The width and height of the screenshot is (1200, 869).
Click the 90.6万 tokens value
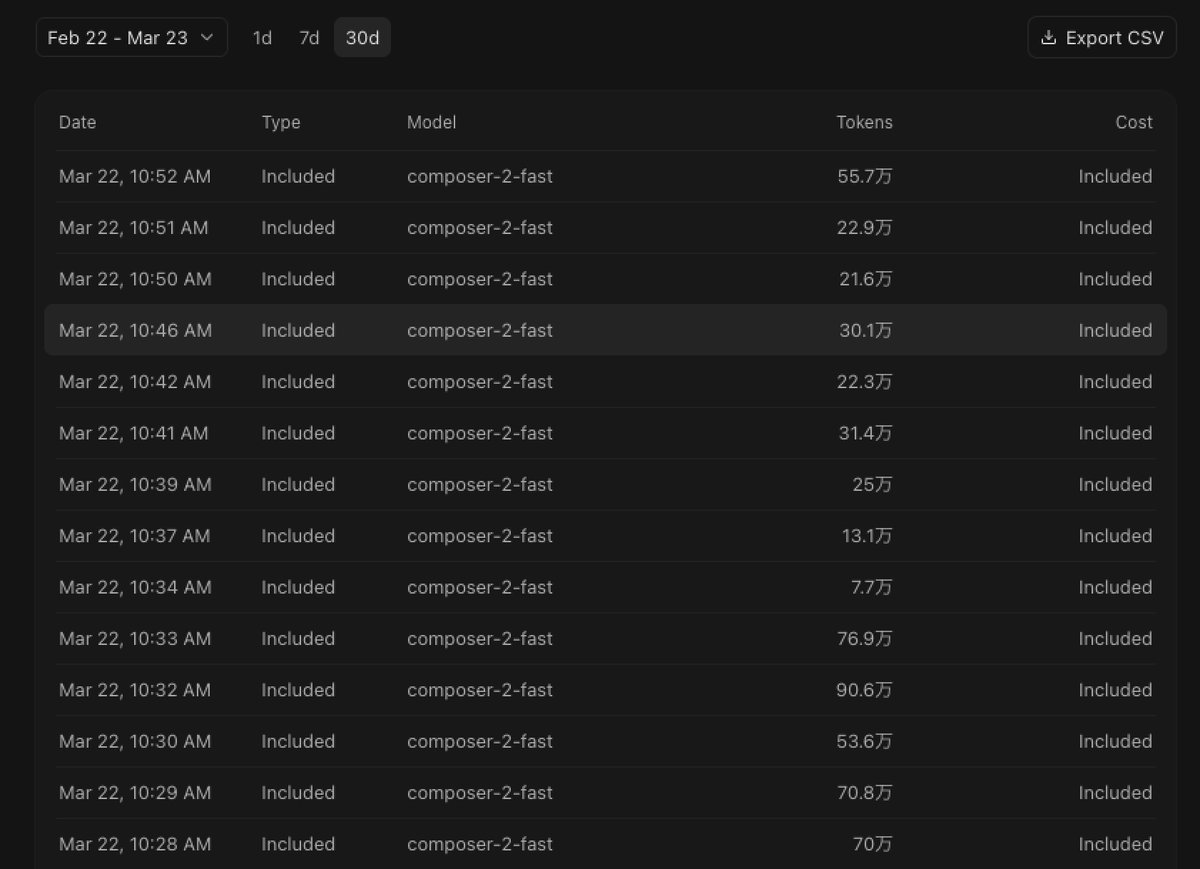[865, 690]
